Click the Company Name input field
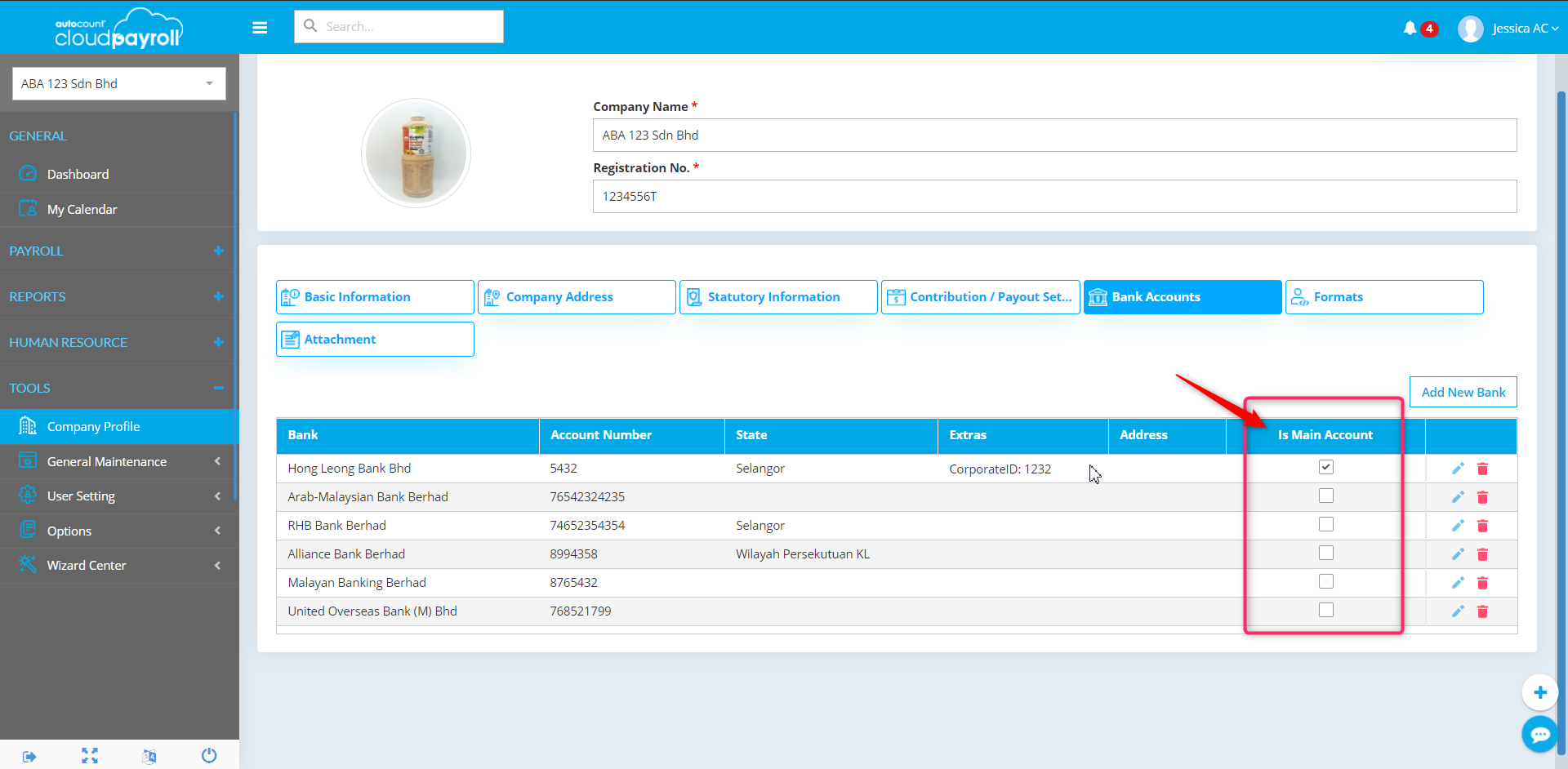Screen dimensions: 1568x769 click(x=1054, y=135)
